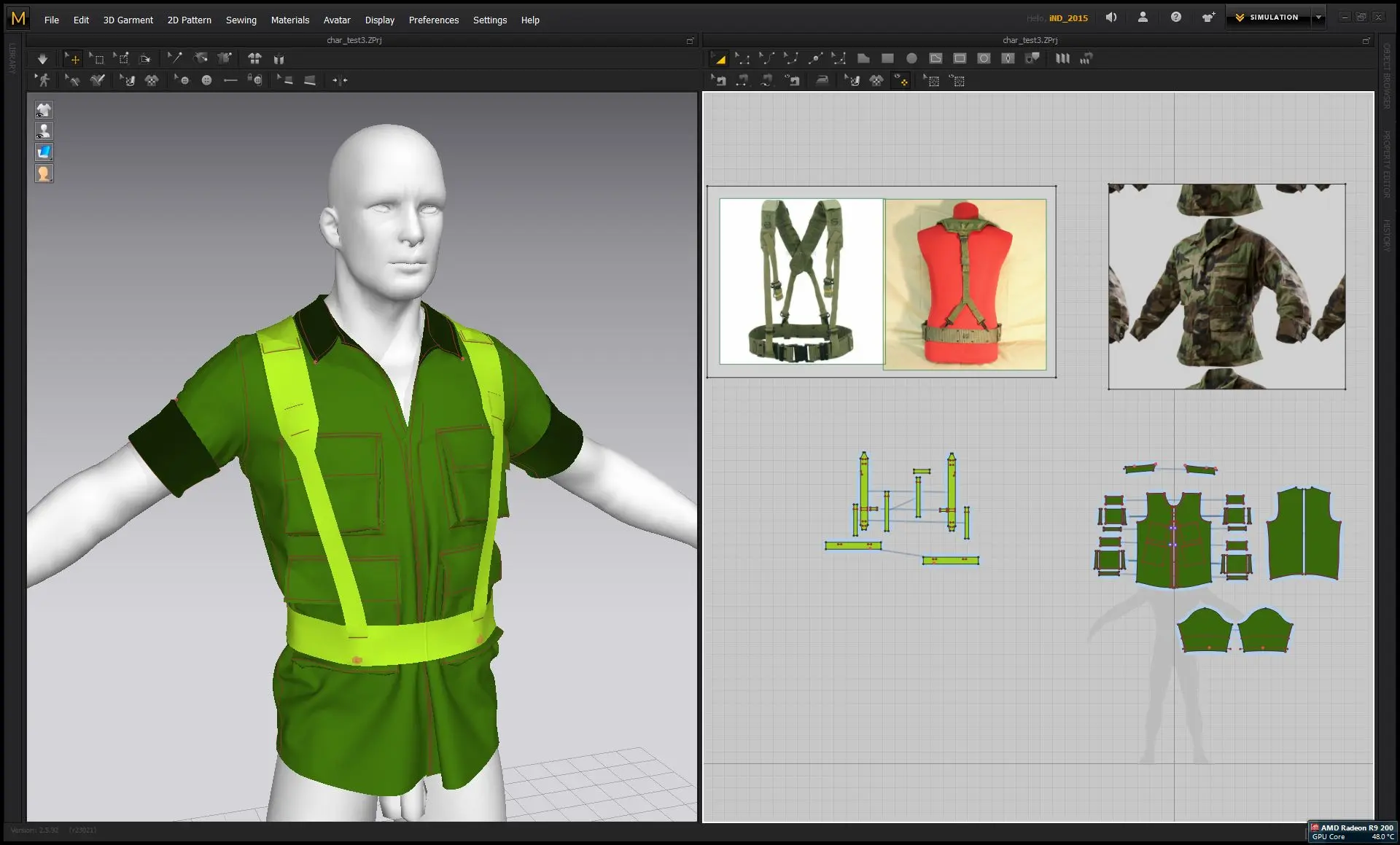Image resolution: width=1400 pixels, height=845 pixels.
Task: Click the Button tool icon in 3D toolbar
Action: click(206, 81)
